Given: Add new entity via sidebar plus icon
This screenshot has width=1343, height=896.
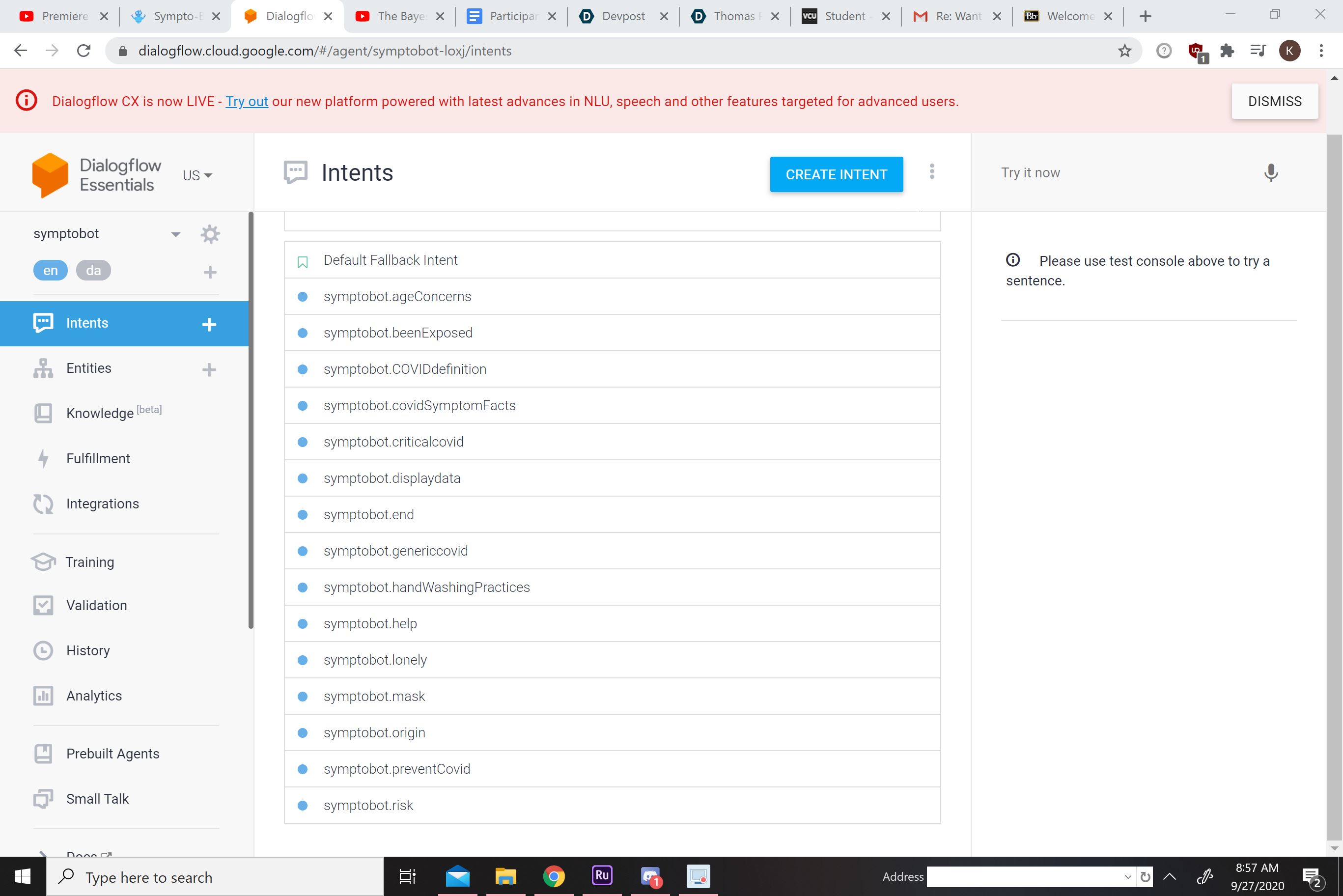Looking at the screenshot, I should coord(209,370).
